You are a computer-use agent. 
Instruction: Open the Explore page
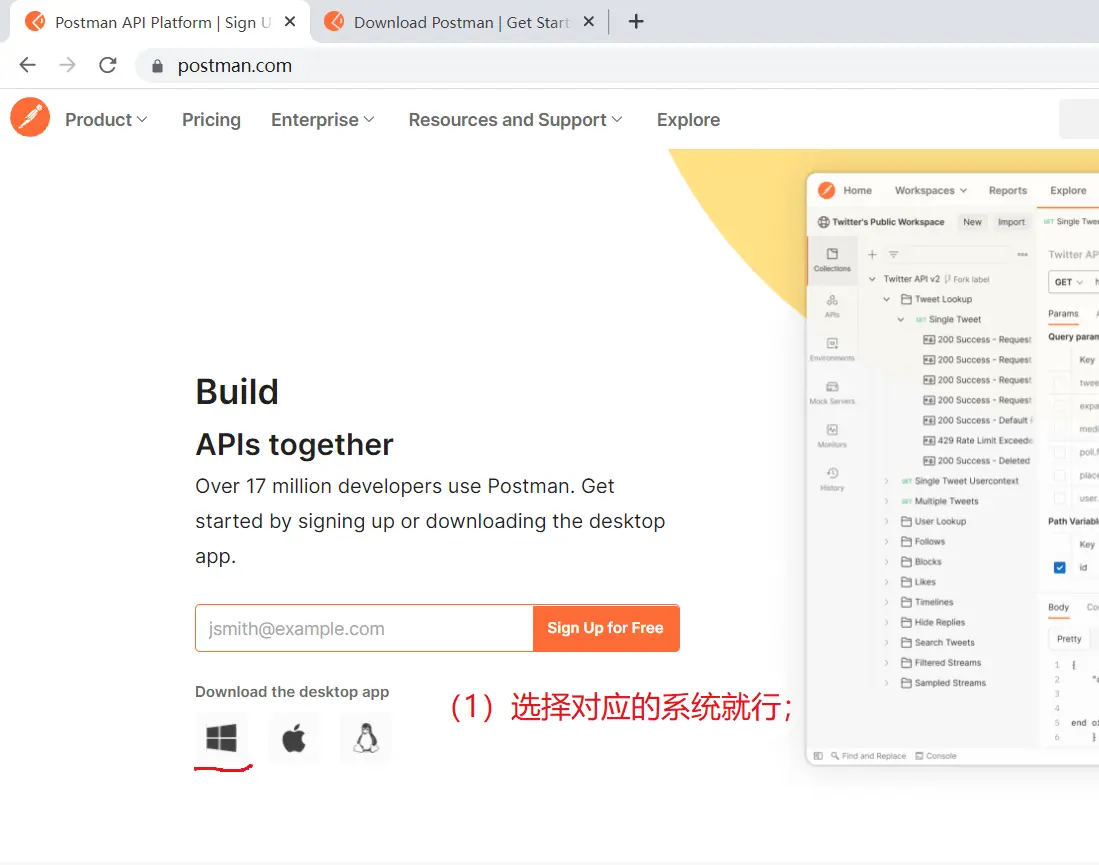[688, 120]
